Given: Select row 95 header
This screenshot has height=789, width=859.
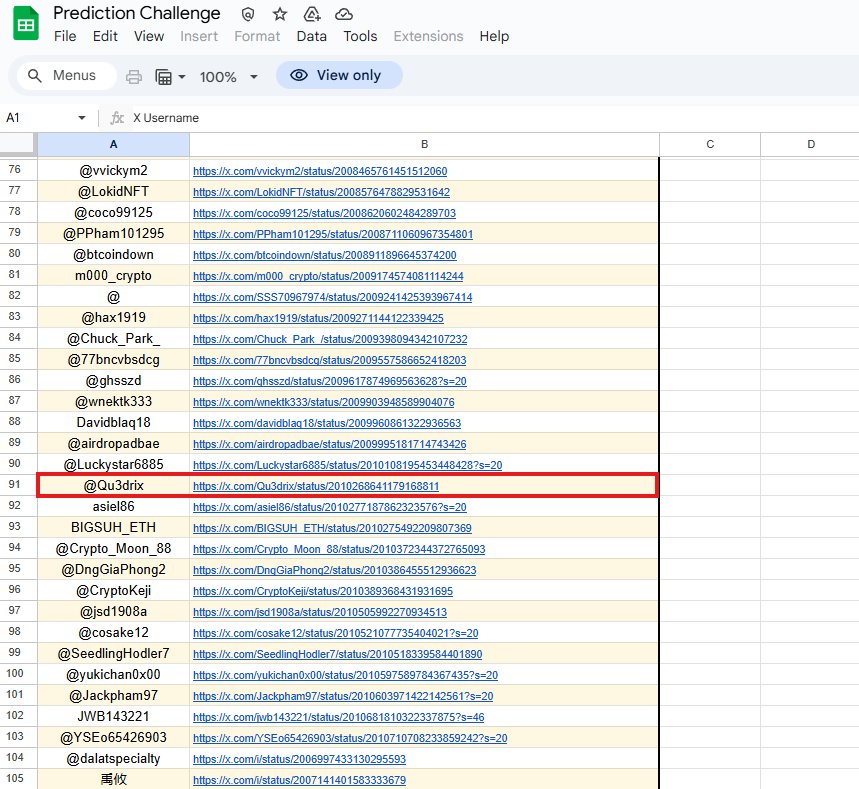Looking at the screenshot, I should (14, 569).
